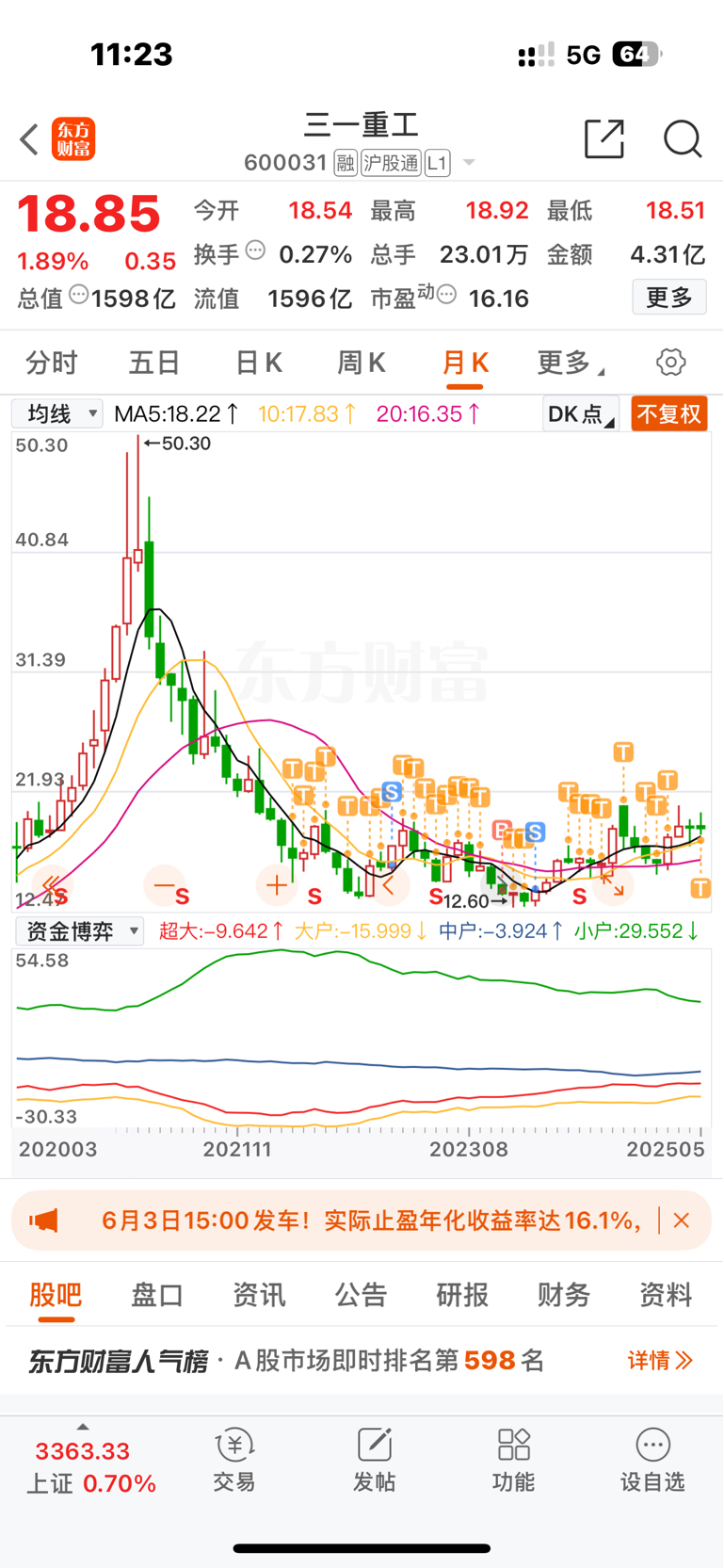
Task: Switch to the 分时 chart tab
Action: point(52,363)
